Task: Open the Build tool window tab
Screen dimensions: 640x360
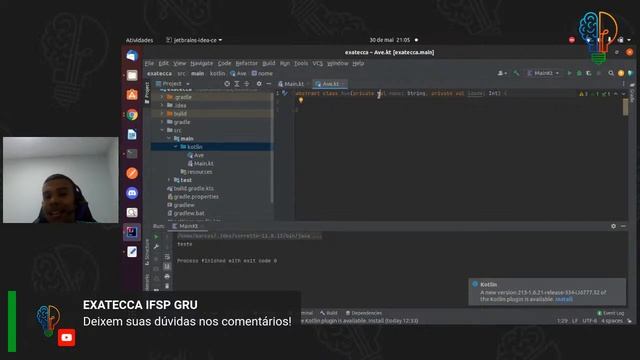Action: (x=329, y=313)
